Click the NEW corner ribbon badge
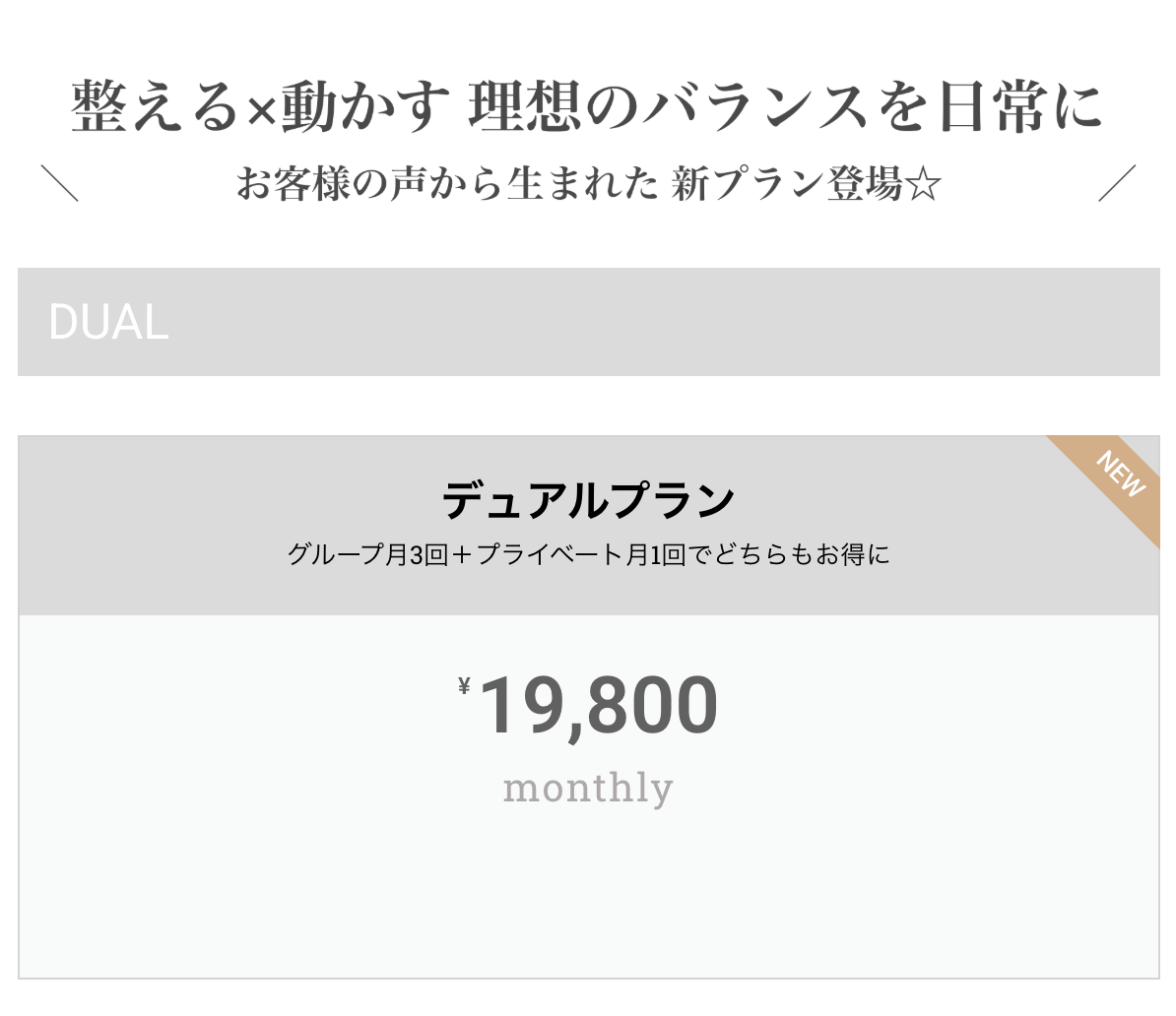 1119,476
